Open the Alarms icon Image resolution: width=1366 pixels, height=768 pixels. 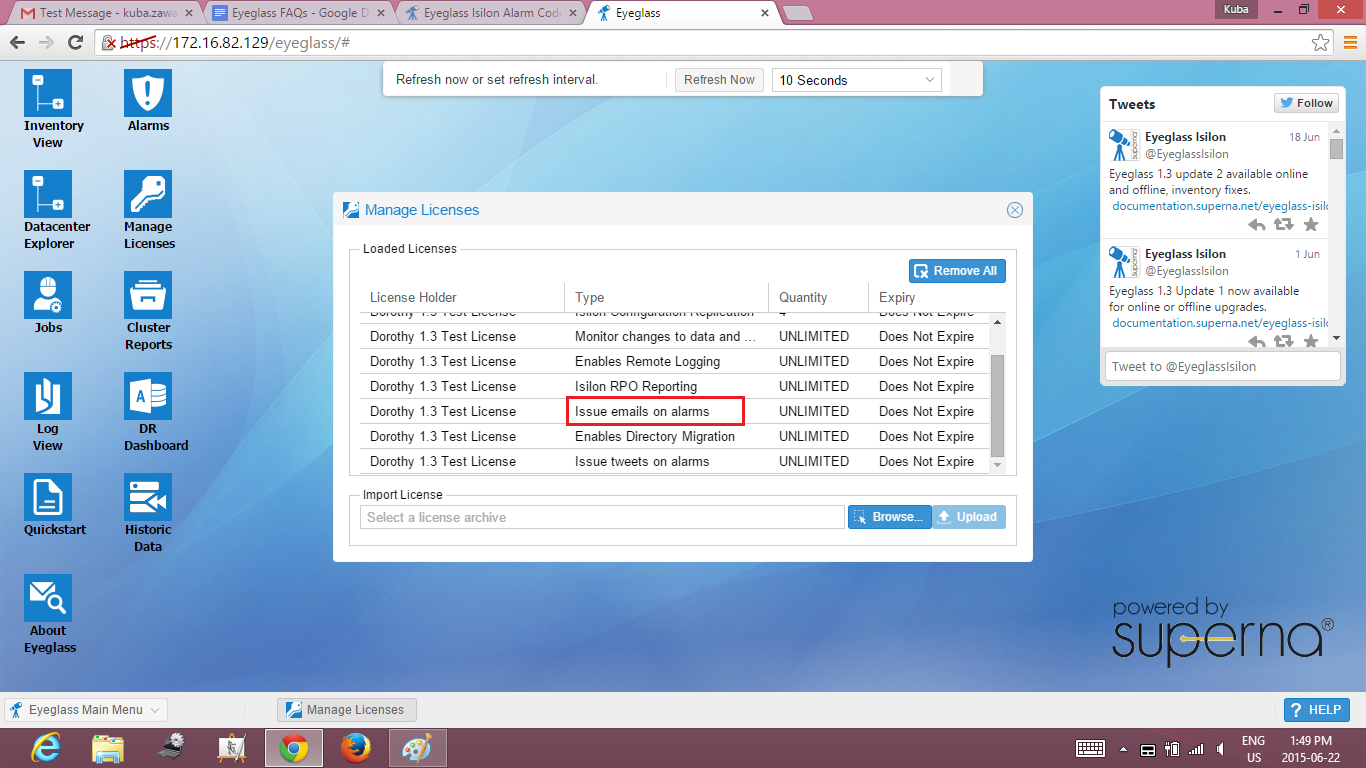(148, 101)
